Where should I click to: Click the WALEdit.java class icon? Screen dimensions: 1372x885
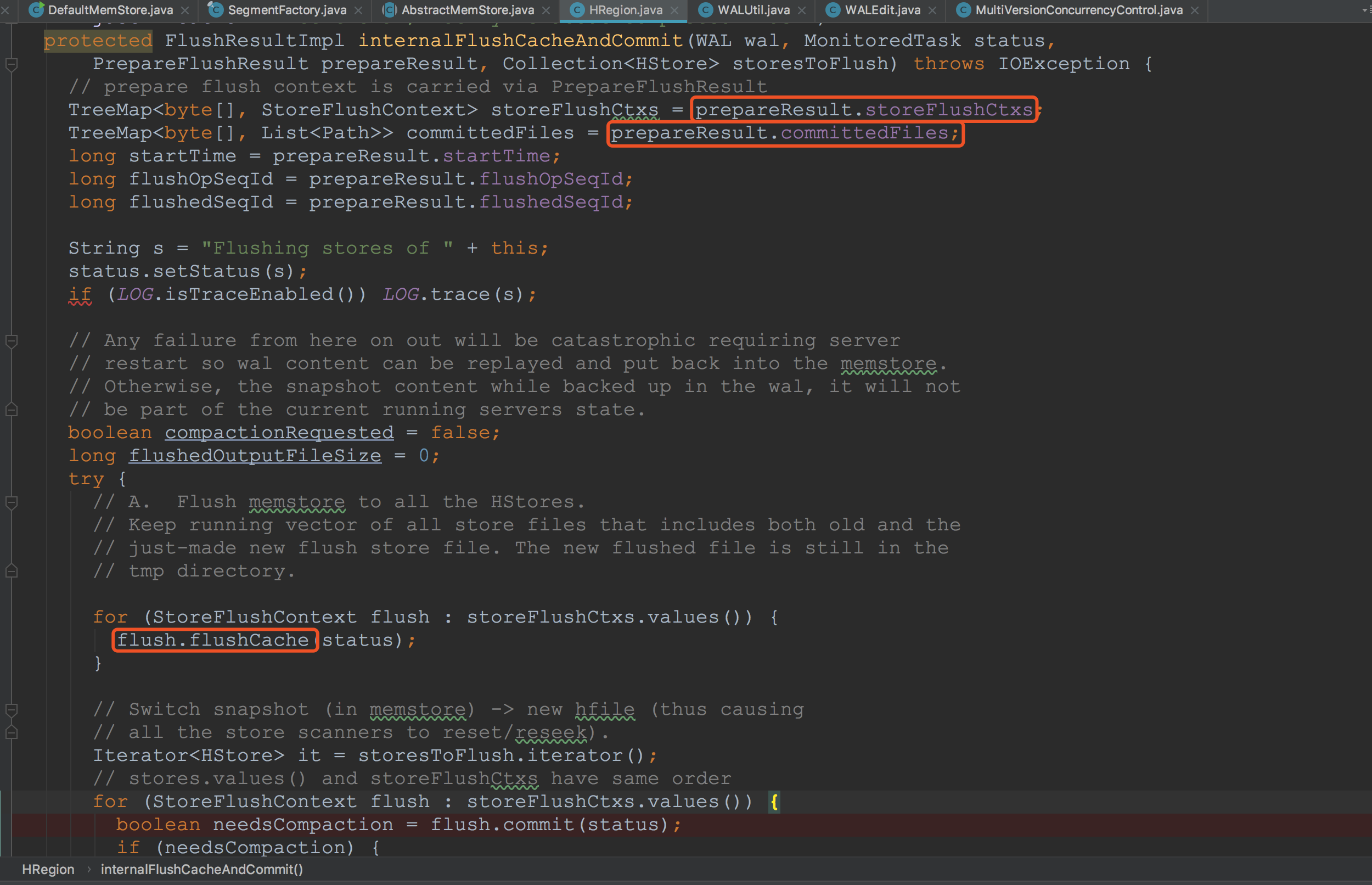click(x=833, y=10)
